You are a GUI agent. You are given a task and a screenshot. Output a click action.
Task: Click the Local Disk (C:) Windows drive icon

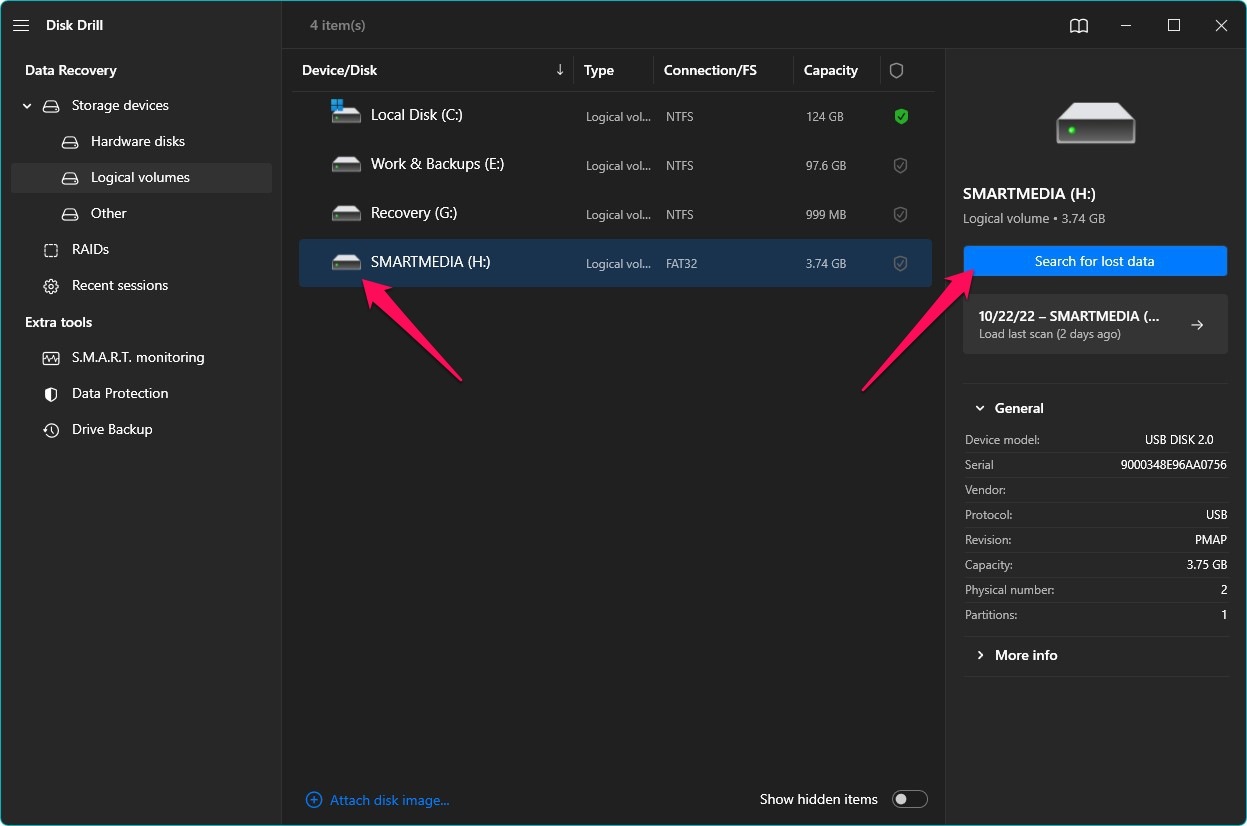click(x=346, y=111)
